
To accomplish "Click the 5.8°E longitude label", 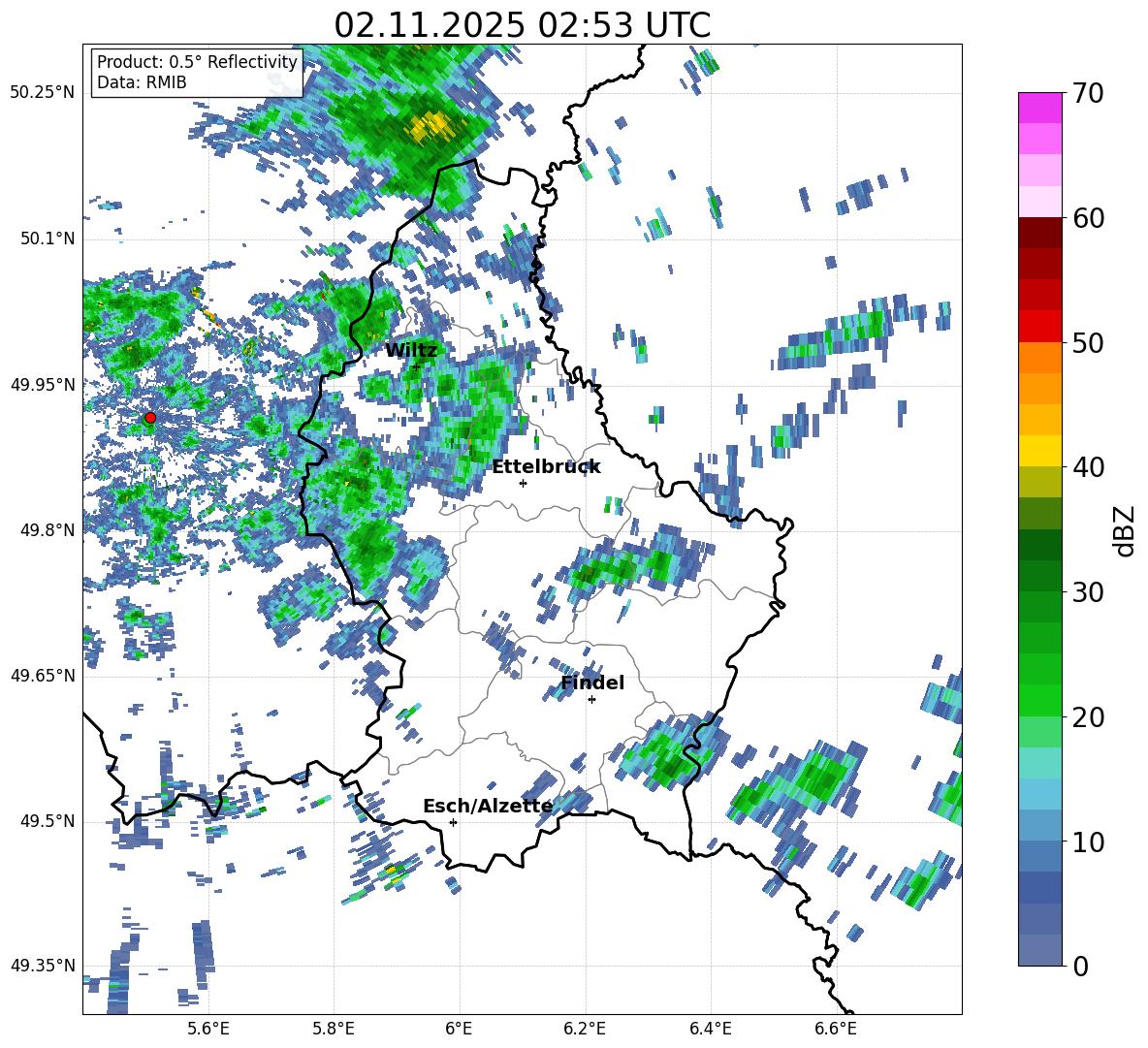I will 334,1029.
